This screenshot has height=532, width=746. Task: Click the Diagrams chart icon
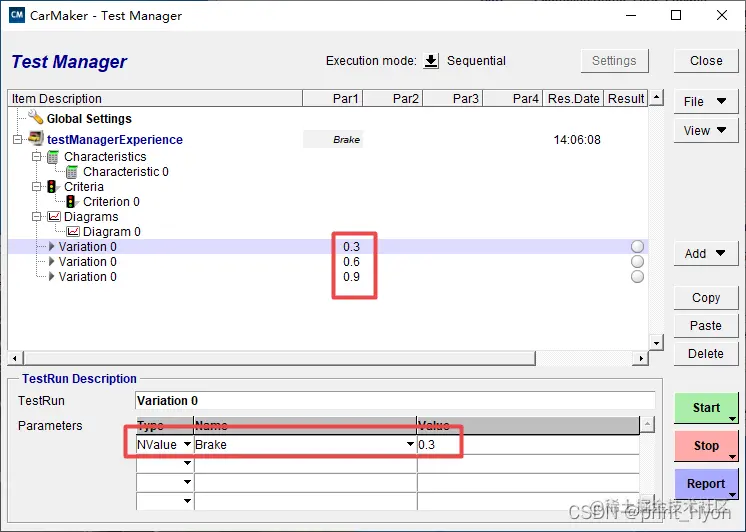pyautogui.click(x=54, y=217)
